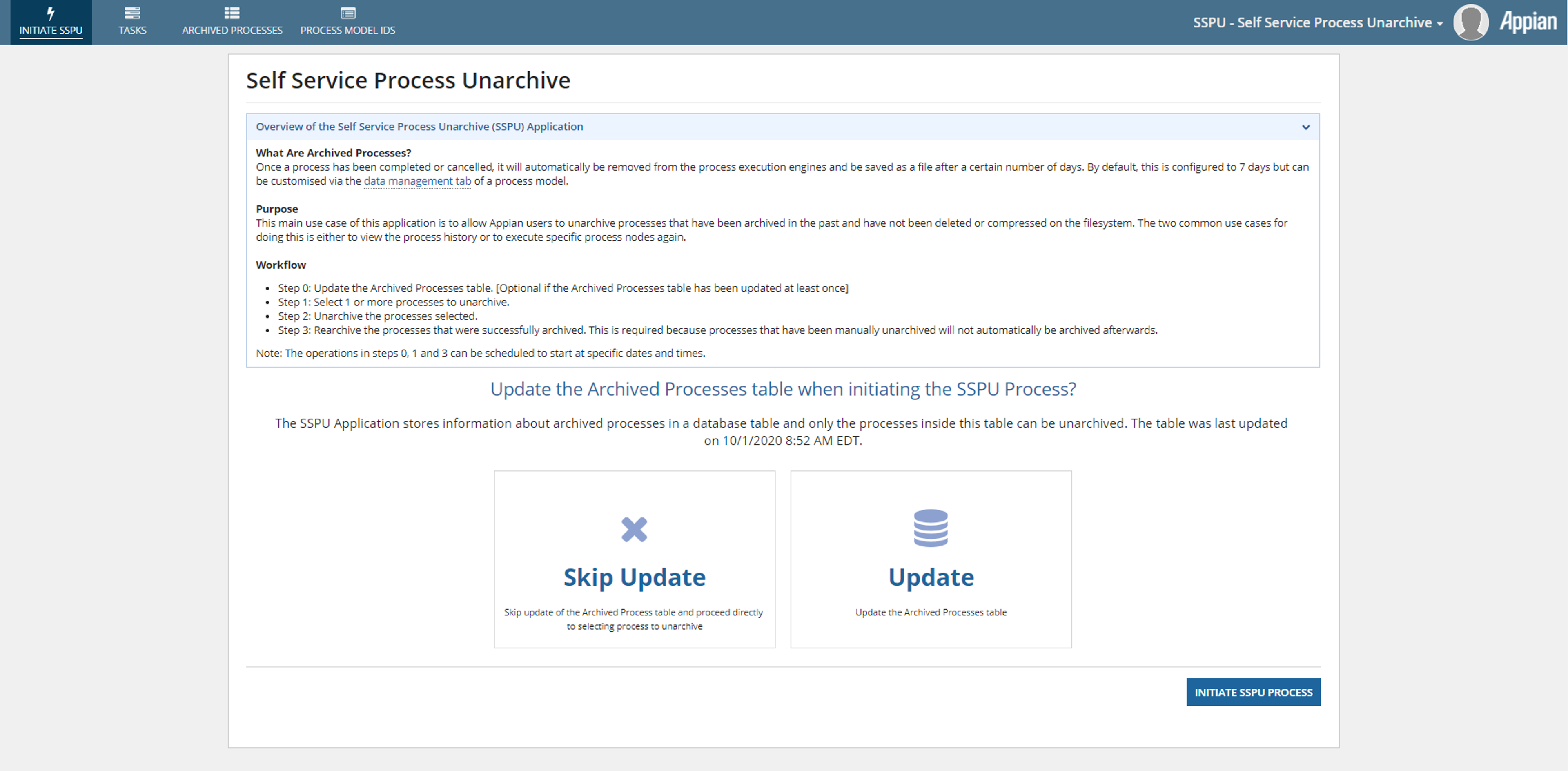Screen dimensions: 1568x771
Task: Switch to the PROCESS MODEL IDS tab
Action: 347,22
